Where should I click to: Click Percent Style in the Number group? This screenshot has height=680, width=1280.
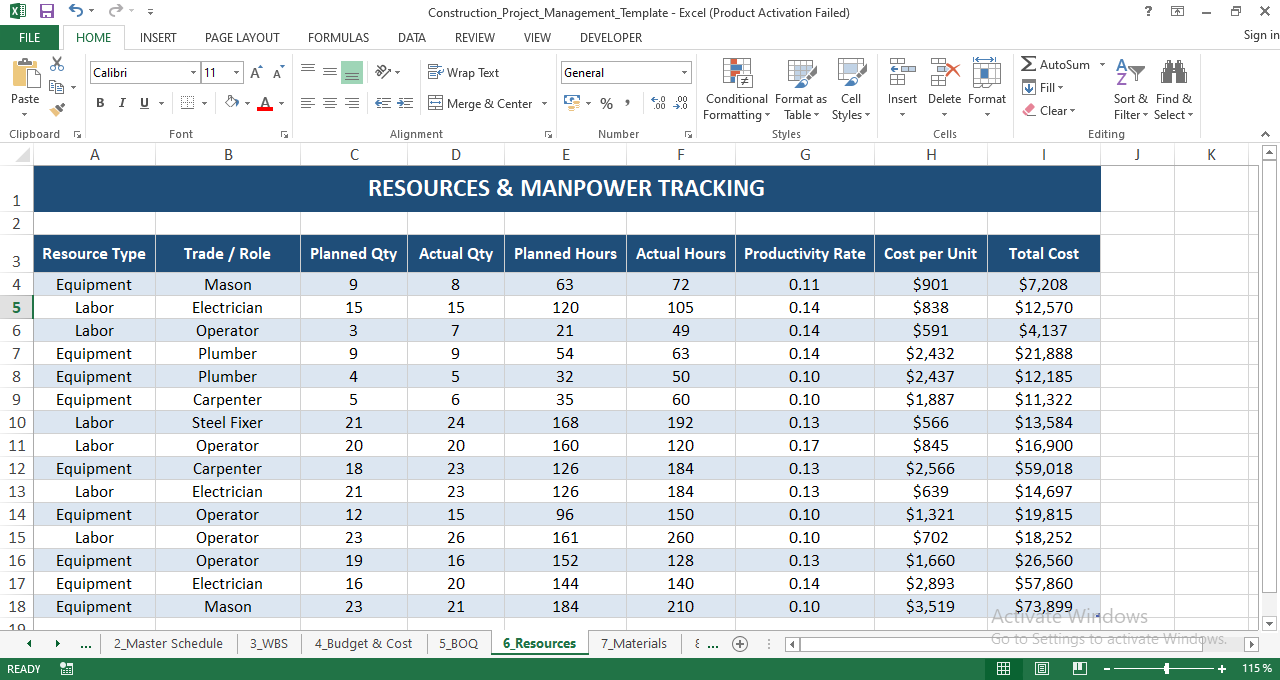(x=606, y=103)
